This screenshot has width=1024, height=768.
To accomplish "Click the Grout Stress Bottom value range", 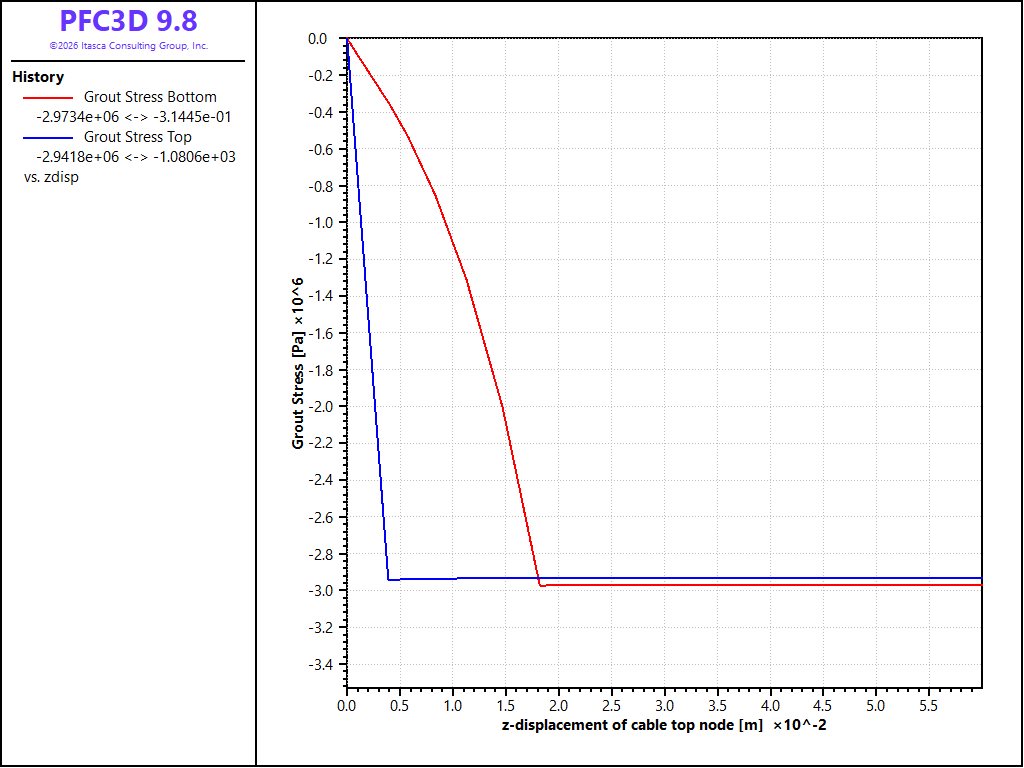I will (x=134, y=118).
